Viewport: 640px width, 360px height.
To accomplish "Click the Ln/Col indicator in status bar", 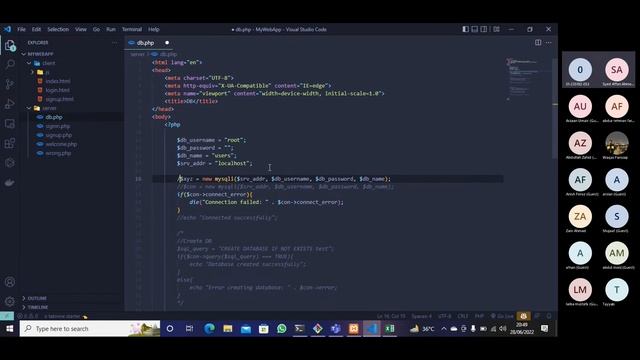I will point(391,316).
